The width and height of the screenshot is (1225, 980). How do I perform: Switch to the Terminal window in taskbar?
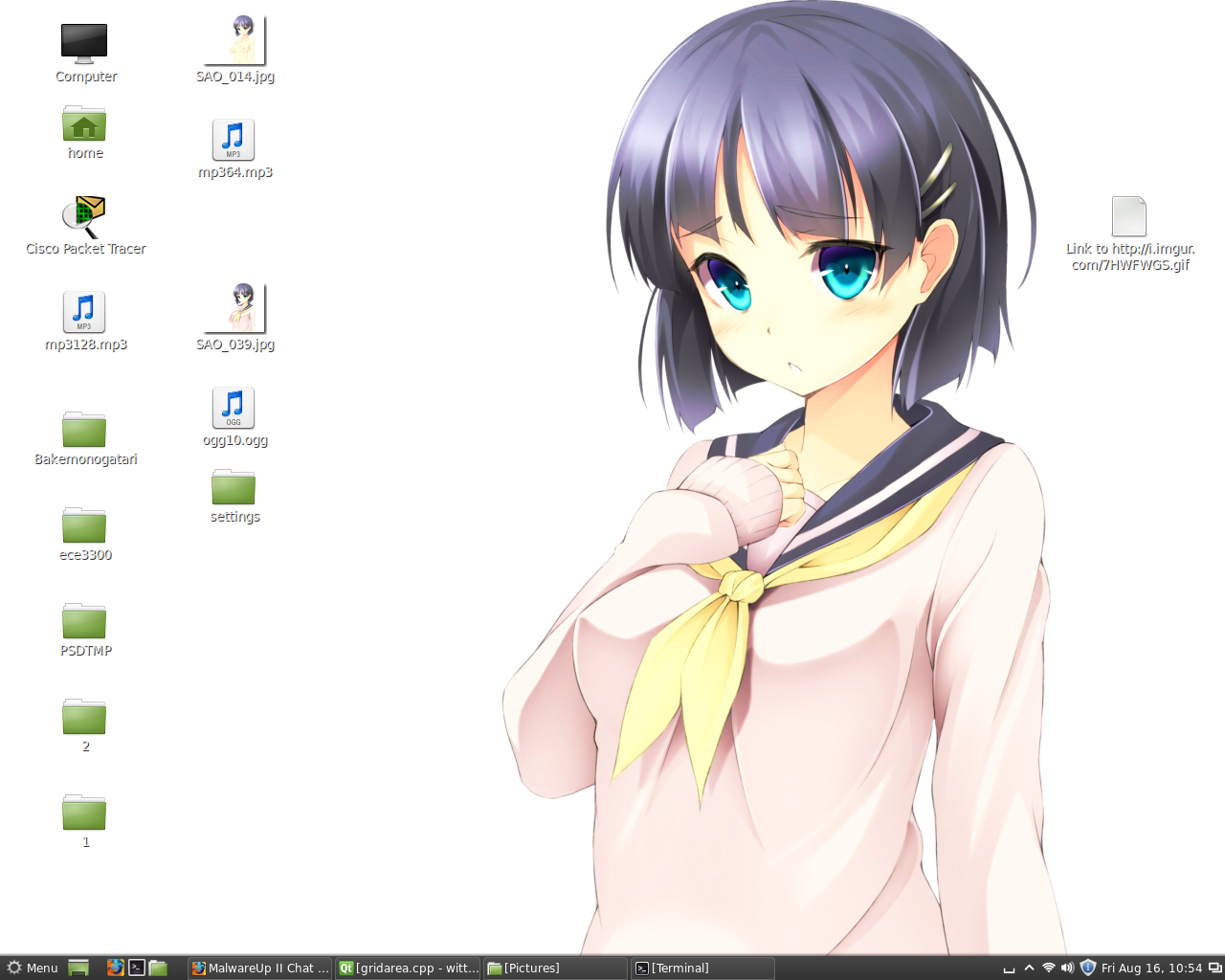pos(703,969)
